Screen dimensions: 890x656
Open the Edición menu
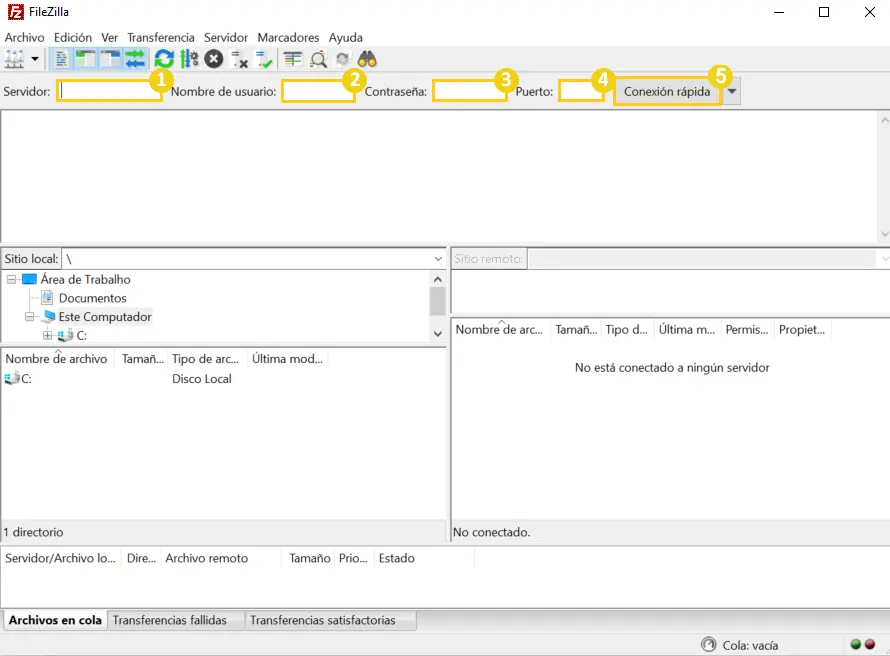[x=73, y=37]
